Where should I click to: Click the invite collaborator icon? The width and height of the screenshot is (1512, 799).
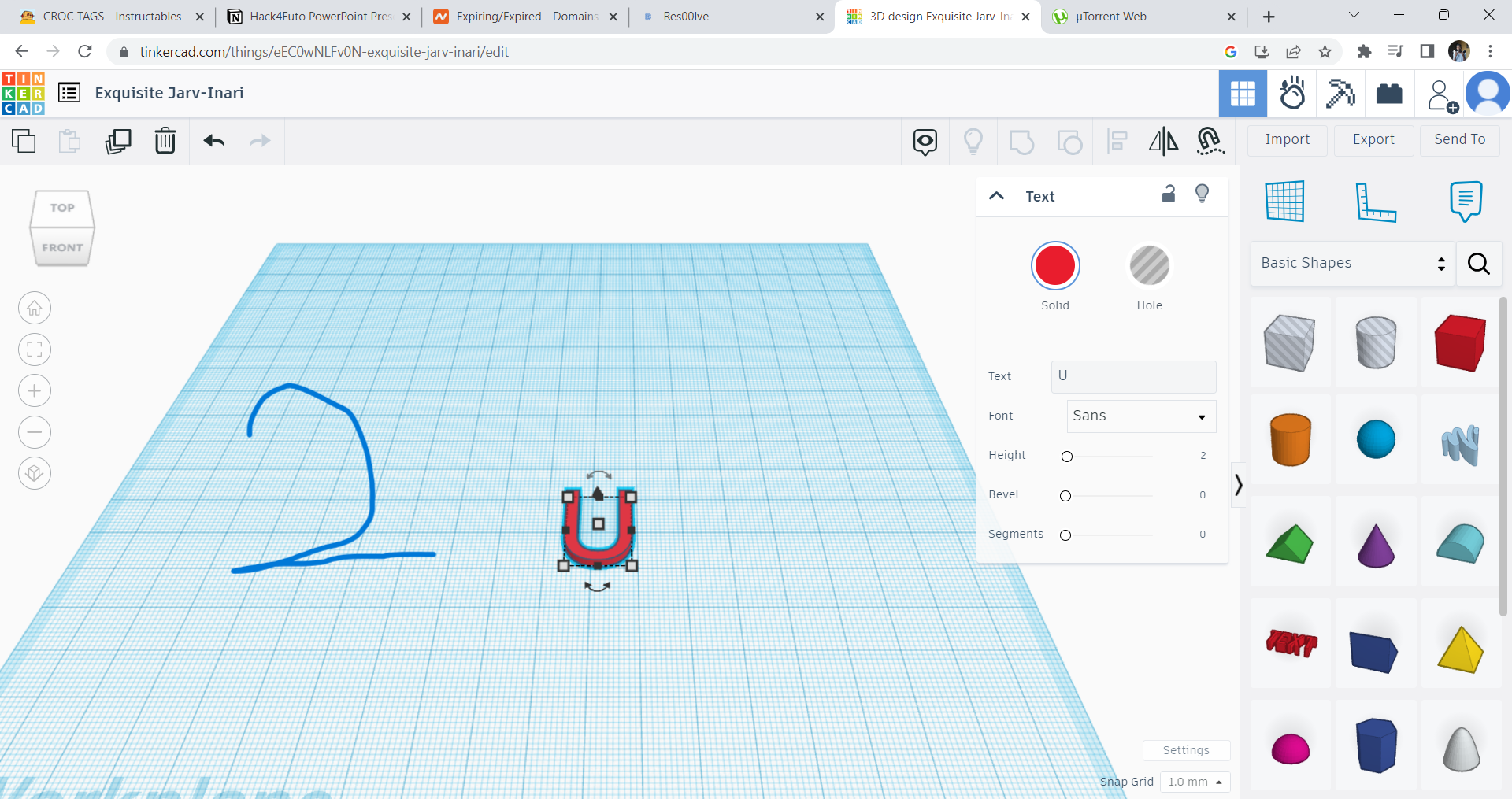[1442, 95]
